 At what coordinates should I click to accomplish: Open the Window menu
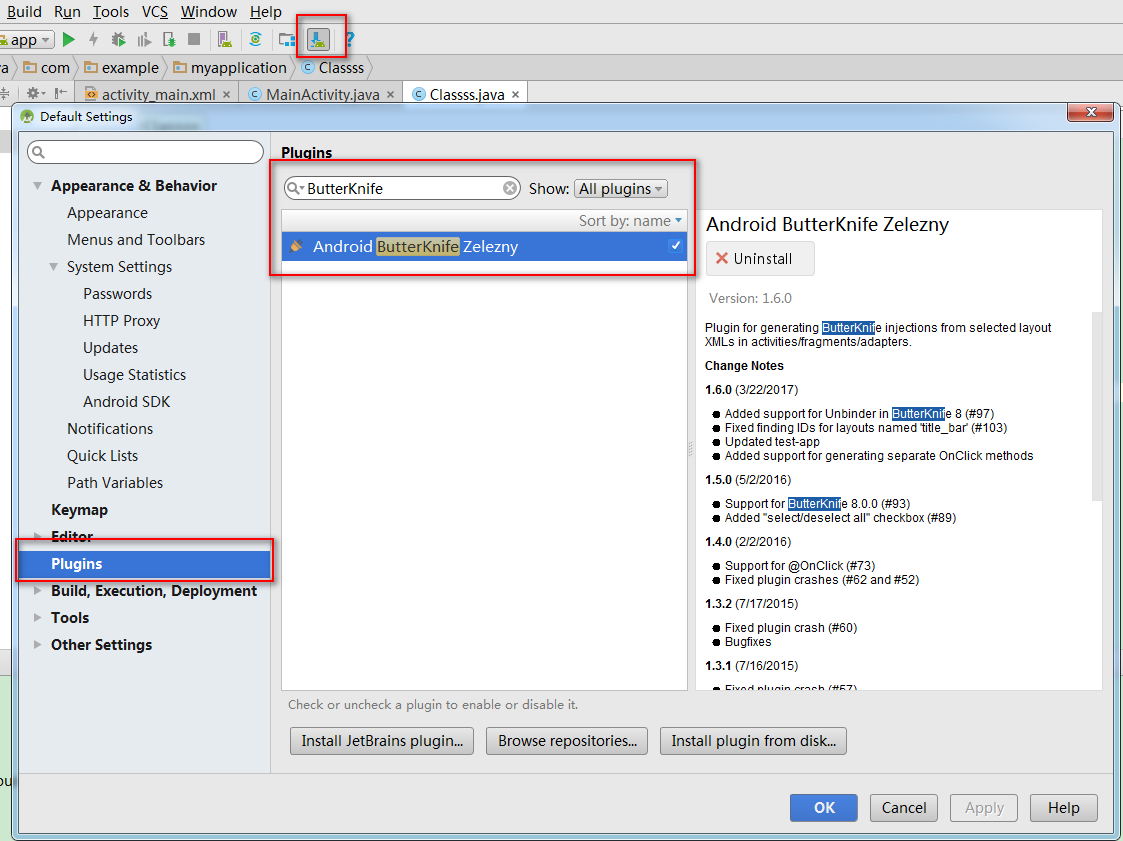coord(208,11)
